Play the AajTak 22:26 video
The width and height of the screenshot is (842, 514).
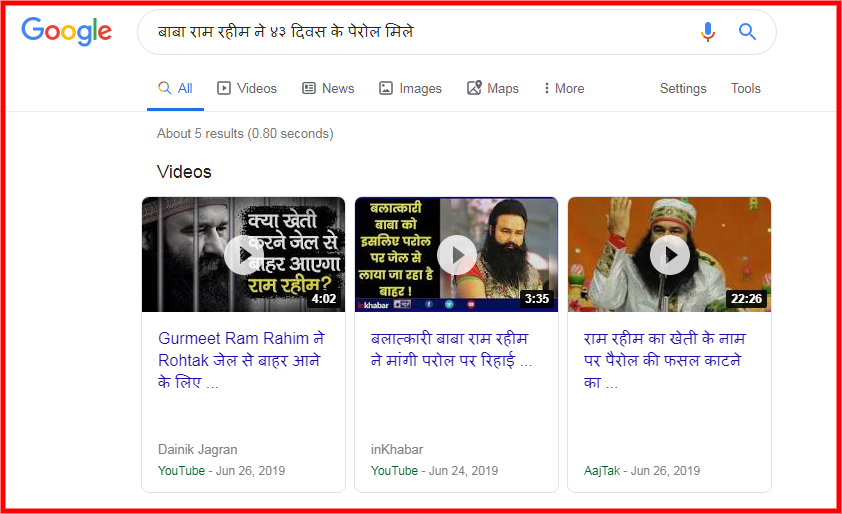pos(669,255)
